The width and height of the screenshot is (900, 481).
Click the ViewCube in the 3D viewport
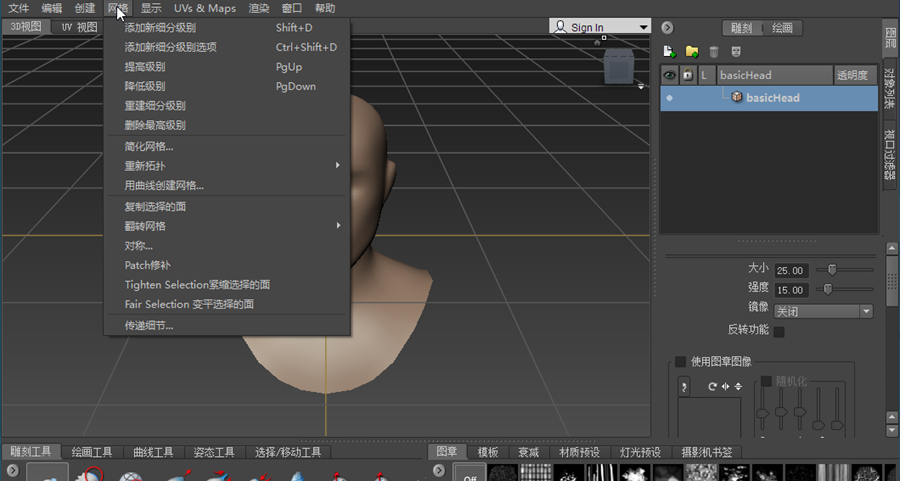pyautogui.click(x=619, y=66)
